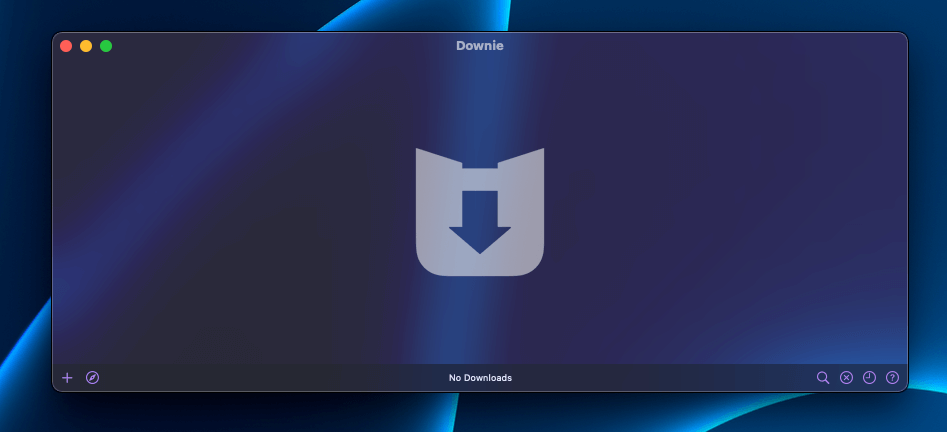The image size is (947, 432).
Task: Close the Downie window with red button
Action: (66, 46)
